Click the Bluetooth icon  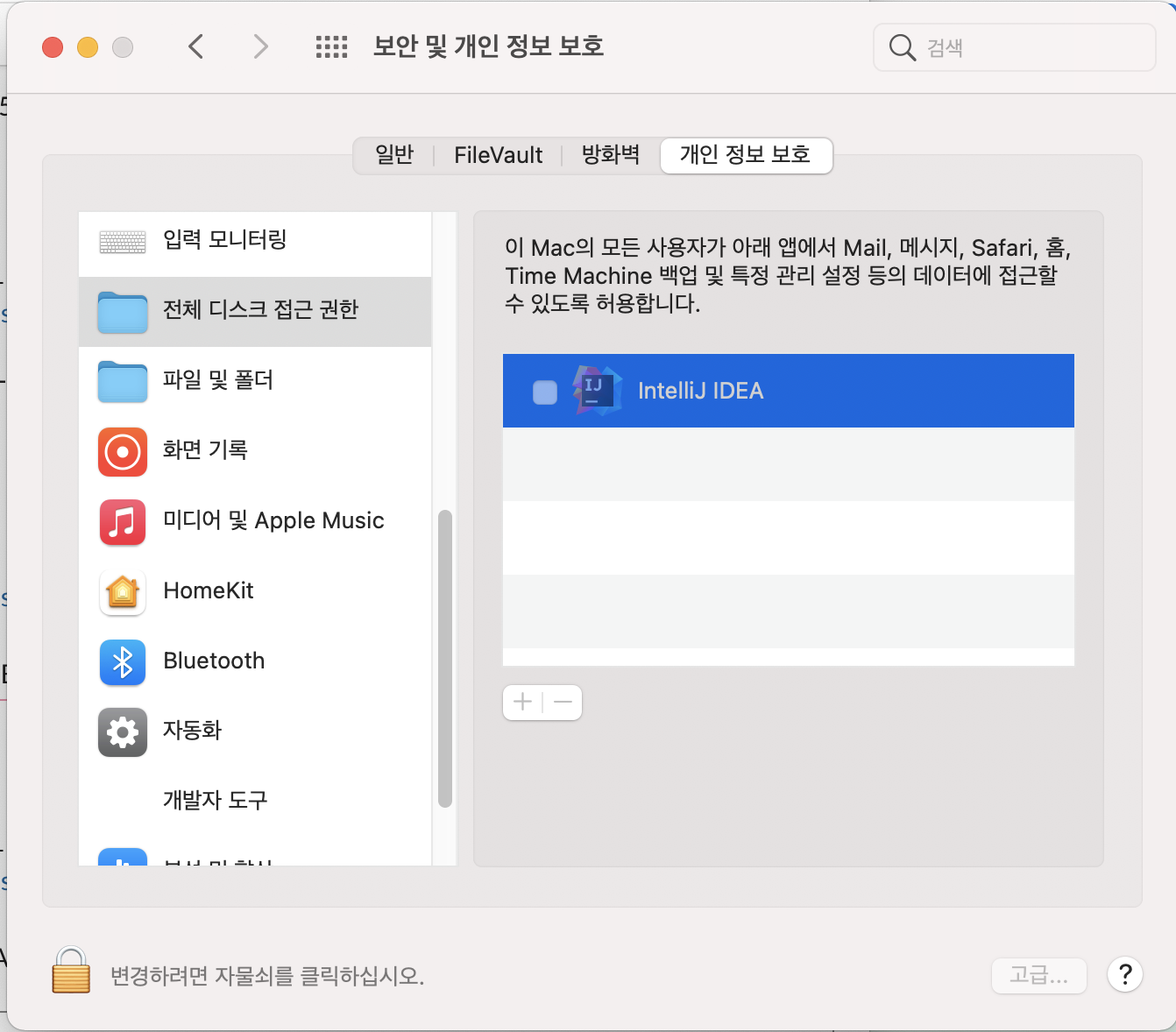123,662
